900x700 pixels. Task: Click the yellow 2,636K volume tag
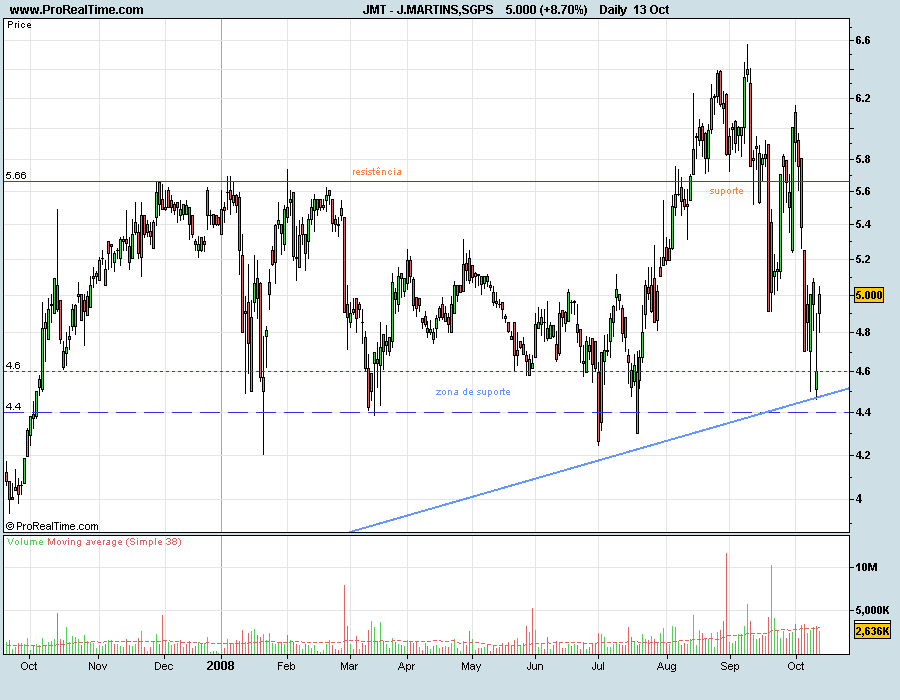(x=872, y=631)
